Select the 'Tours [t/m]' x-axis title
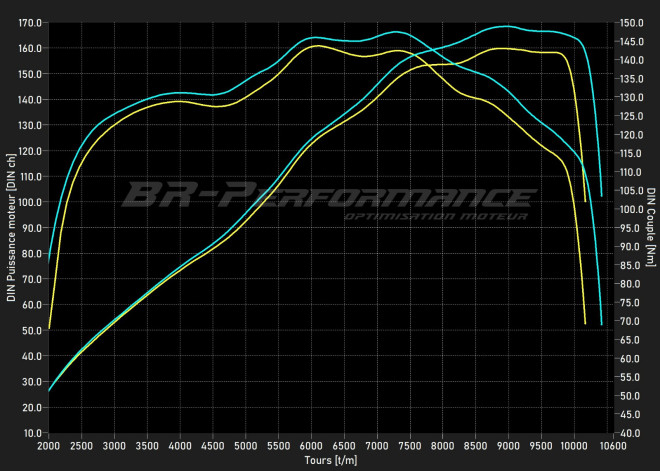 (x=330, y=461)
